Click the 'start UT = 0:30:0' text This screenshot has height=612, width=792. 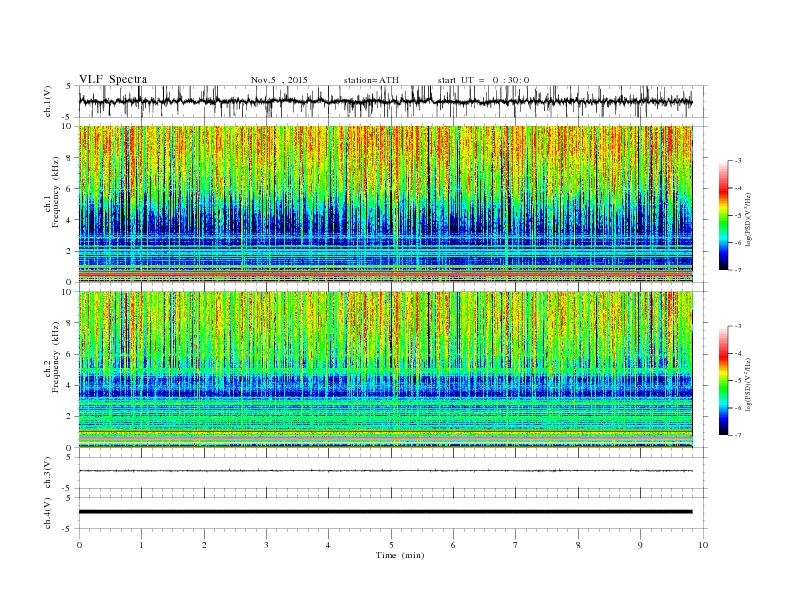483,80
